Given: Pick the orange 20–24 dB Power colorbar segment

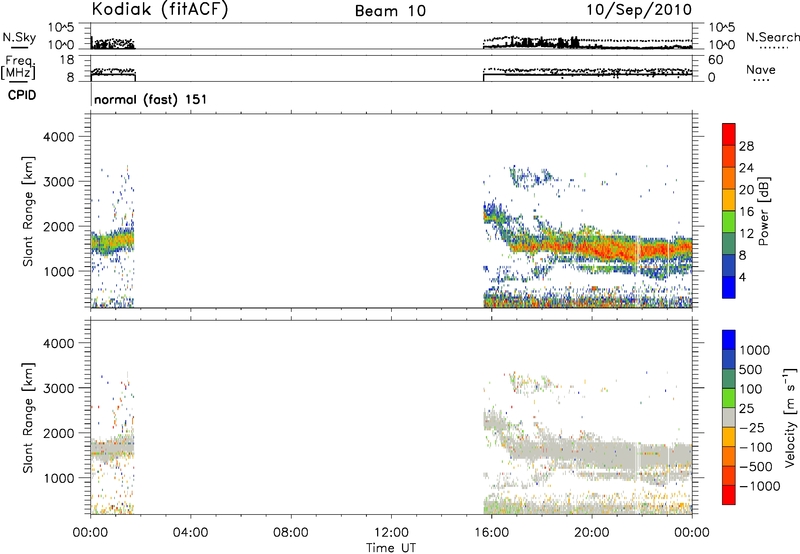Looking at the screenshot, I should point(729,178).
